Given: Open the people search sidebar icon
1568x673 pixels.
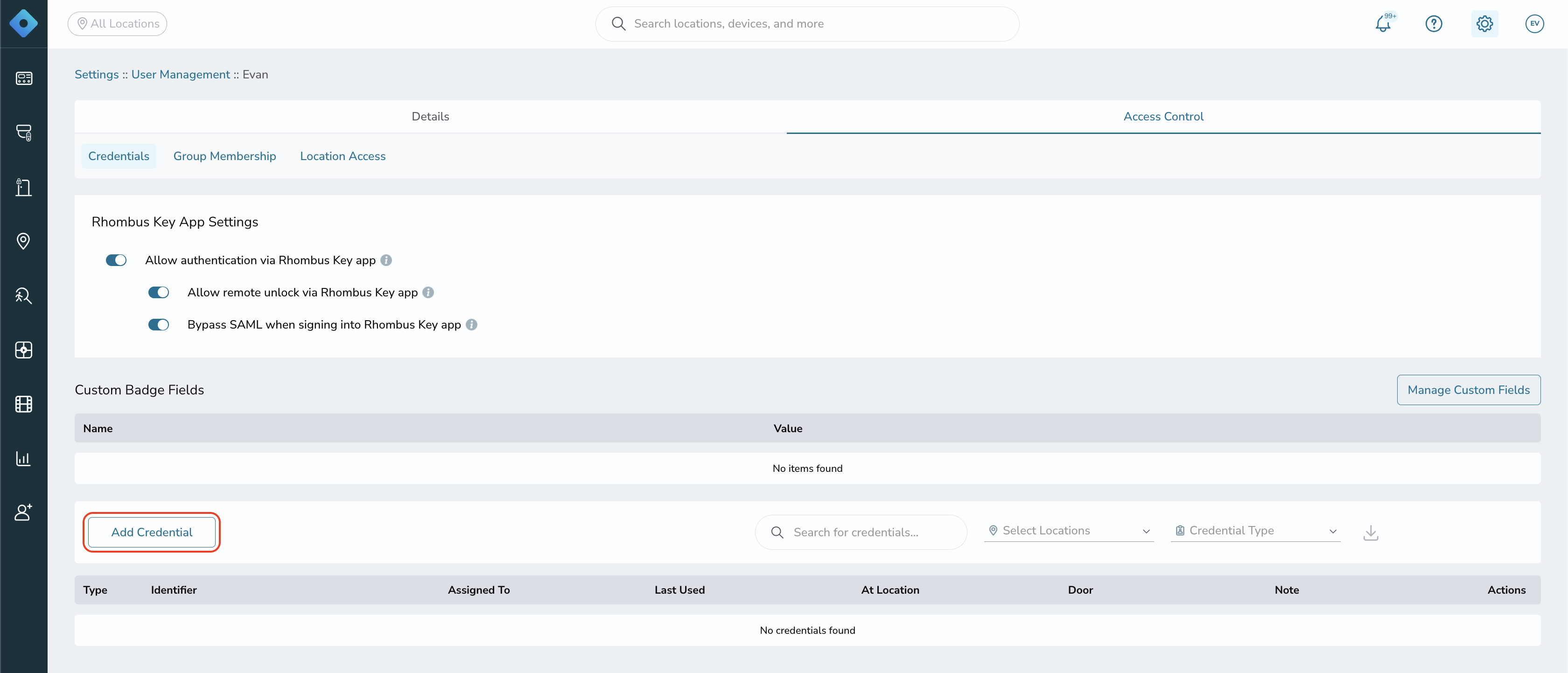Looking at the screenshot, I should click(x=24, y=295).
